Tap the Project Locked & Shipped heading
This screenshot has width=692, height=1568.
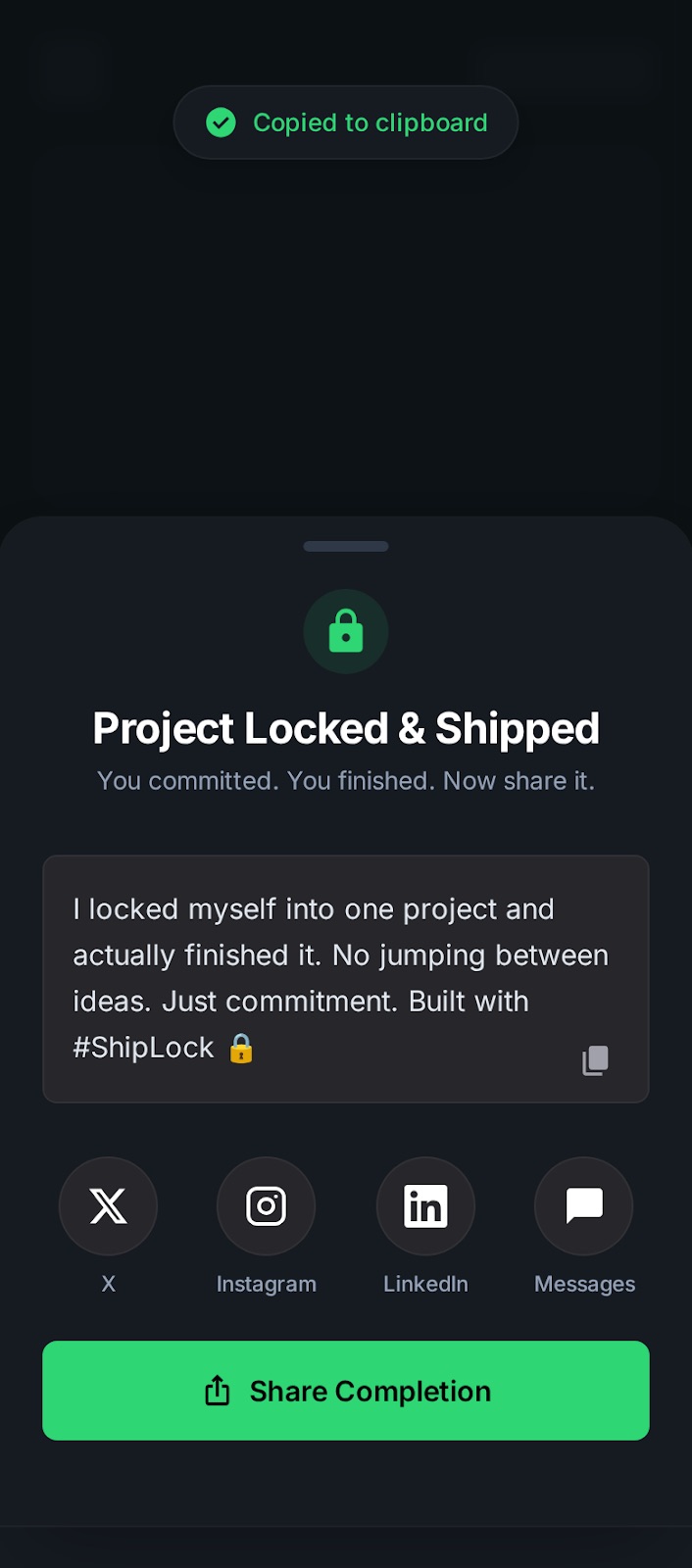345,728
